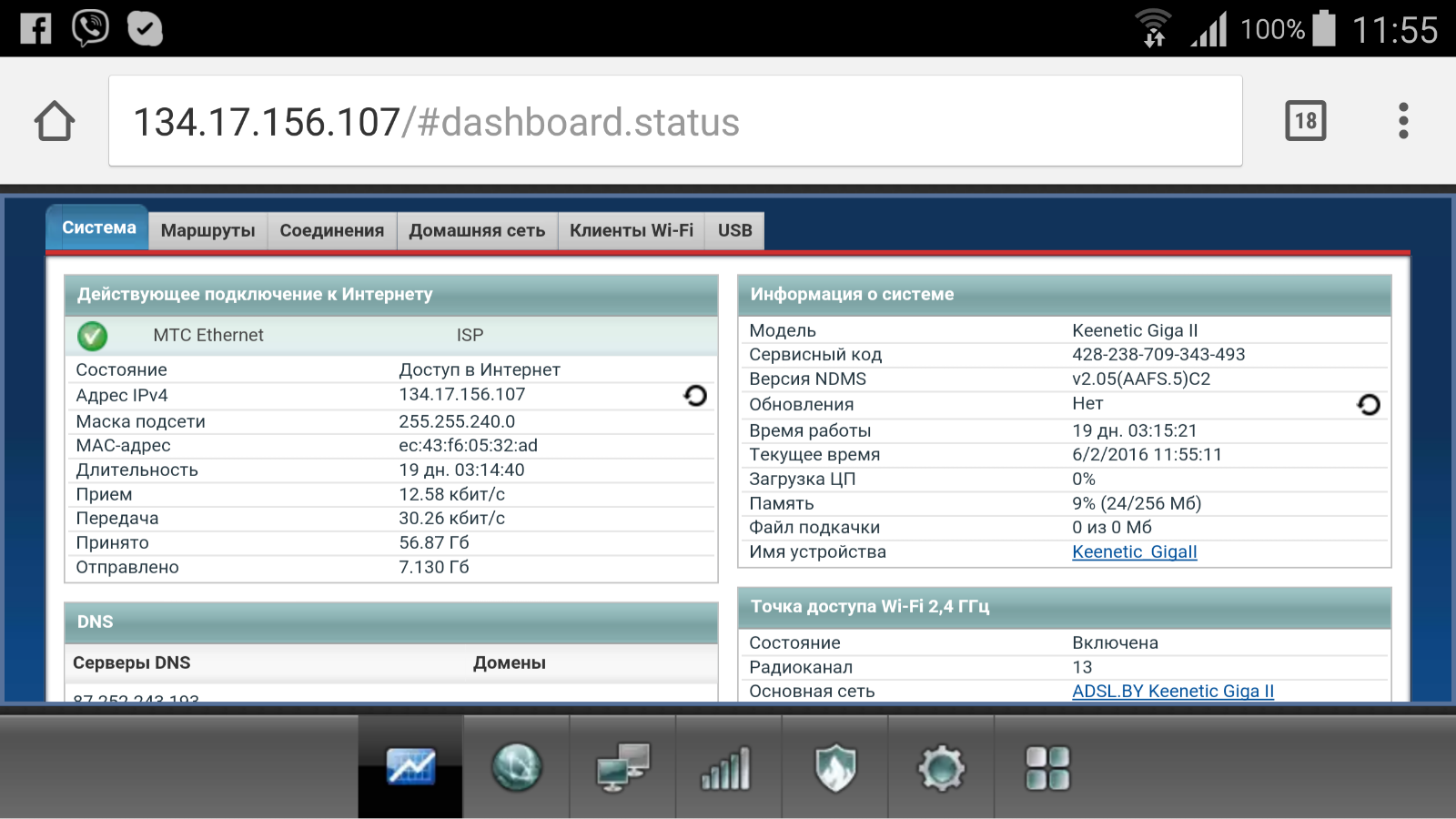Switch to the USB tab
Image resolution: width=1456 pixels, height=819 pixels.
pyautogui.click(x=735, y=230)
